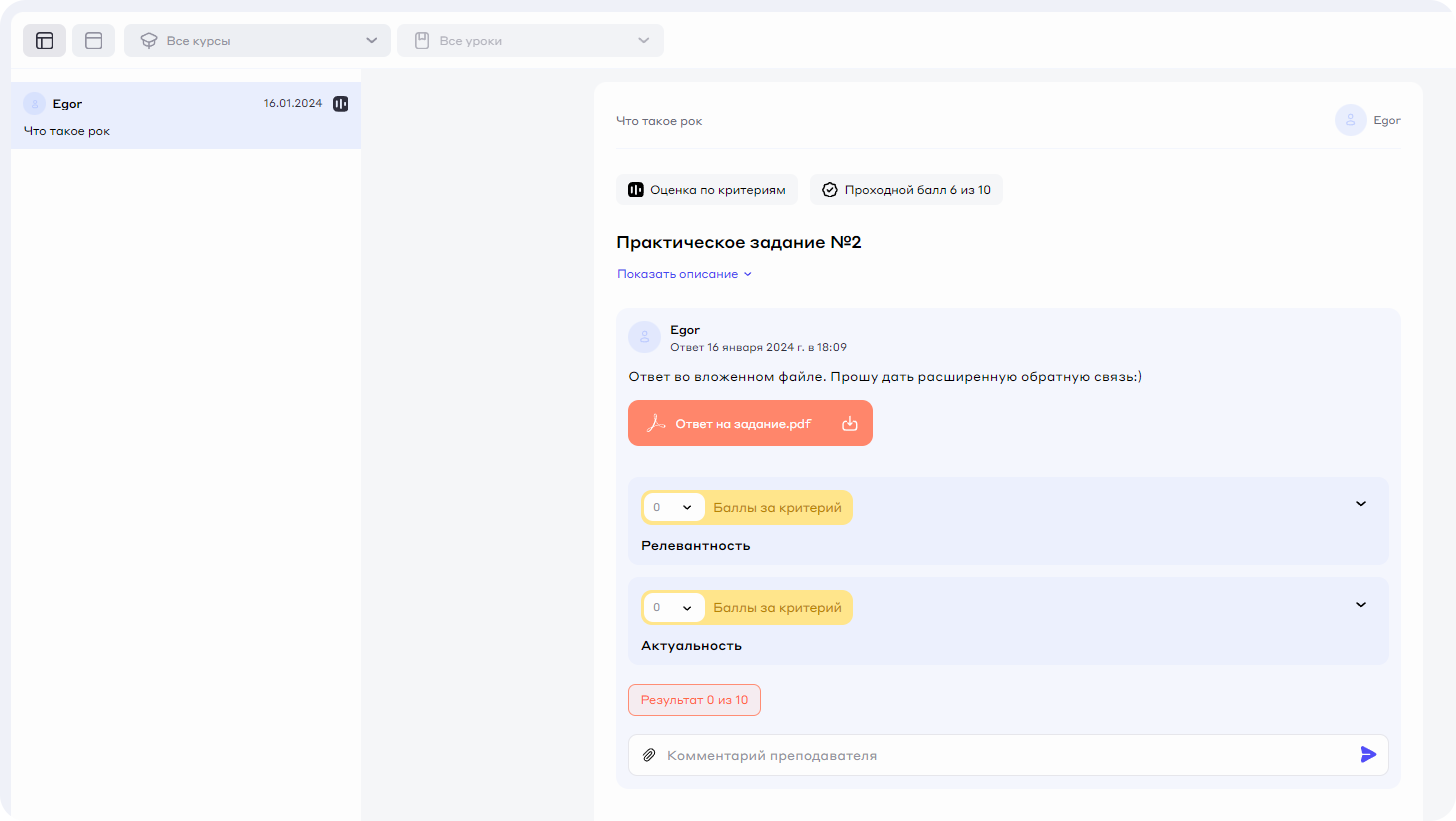
Task: Select Egor's submission in the list
Action: click(x=185, y=116)
